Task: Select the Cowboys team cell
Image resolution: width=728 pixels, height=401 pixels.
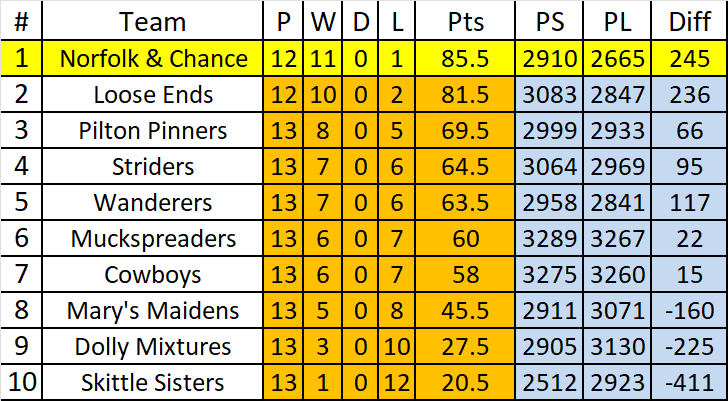Action: pyautogui.click(x=153, y=275)
